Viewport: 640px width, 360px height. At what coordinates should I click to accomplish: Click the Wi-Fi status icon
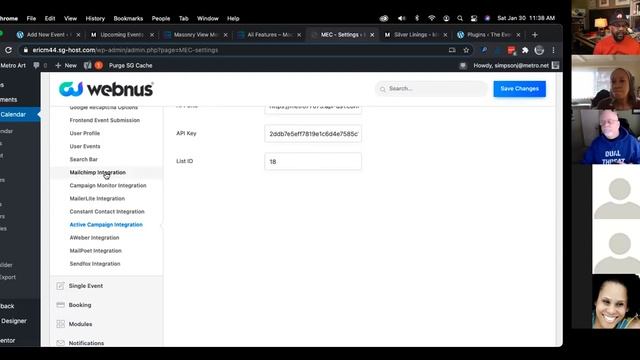(x=431, y=18)
